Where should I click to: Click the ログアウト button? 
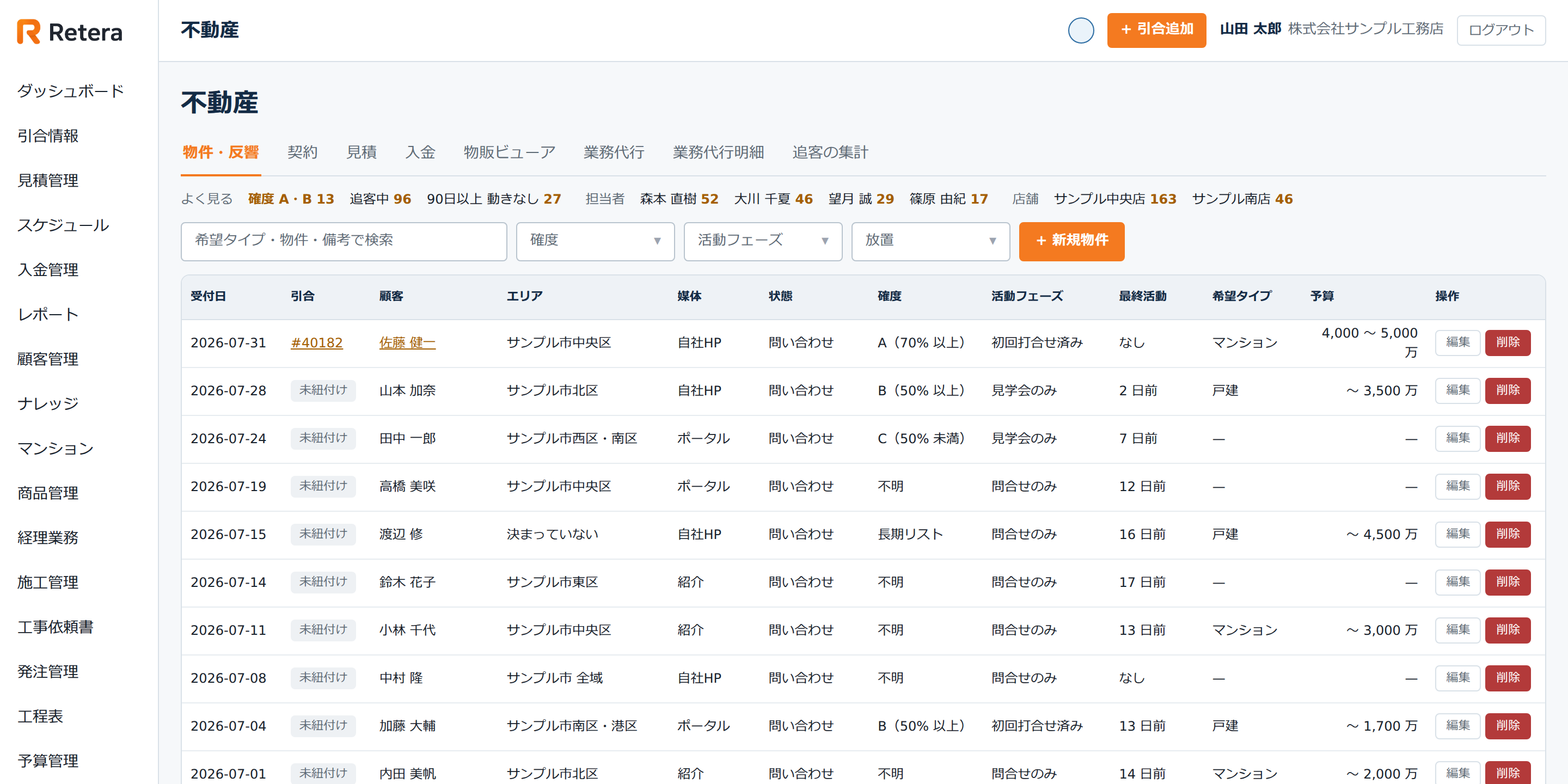click(x=1500, y=30)
